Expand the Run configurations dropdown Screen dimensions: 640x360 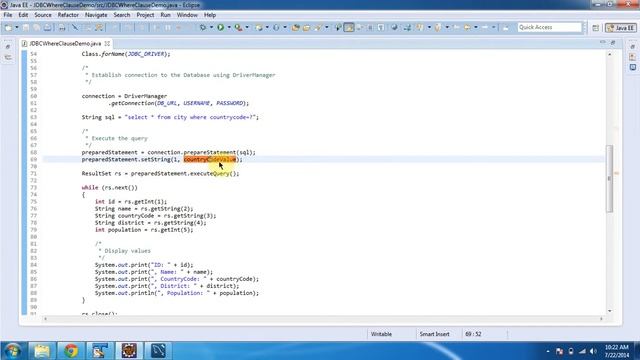tap(229, 28)
